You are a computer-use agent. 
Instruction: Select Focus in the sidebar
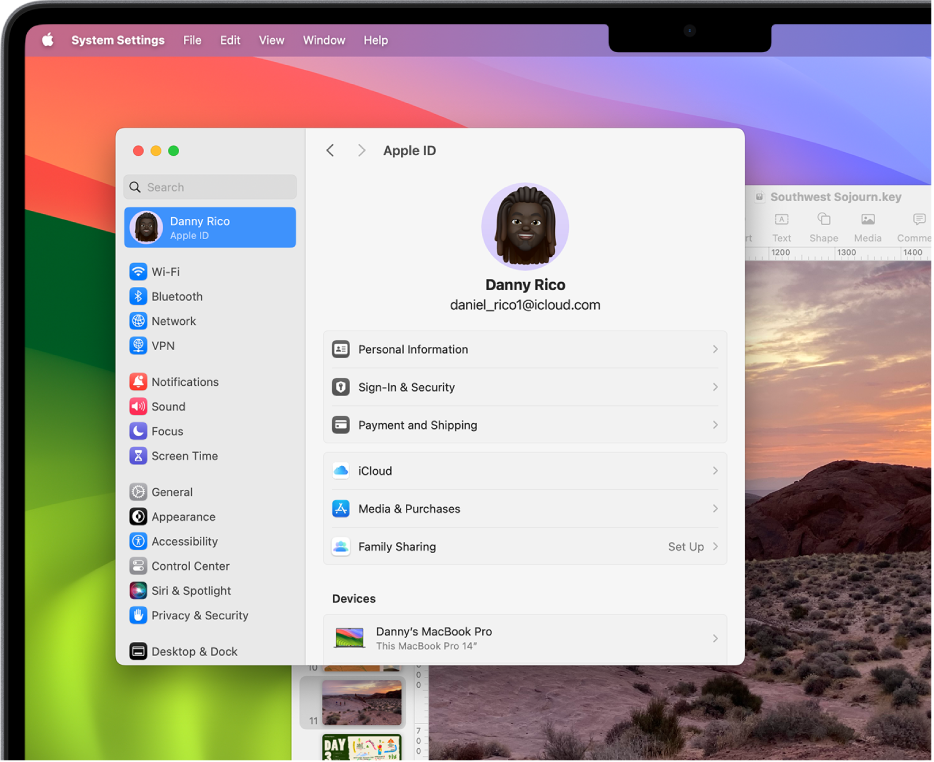[167, 432]
